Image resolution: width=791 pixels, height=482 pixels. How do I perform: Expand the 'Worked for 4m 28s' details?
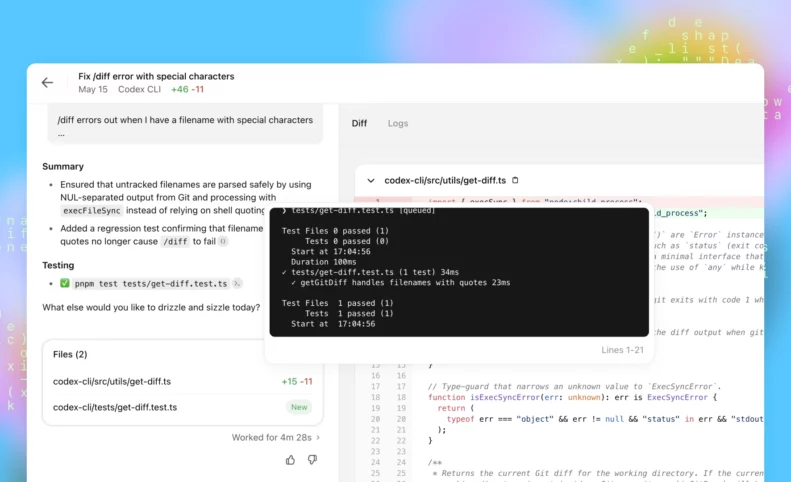tap(275, 437)
